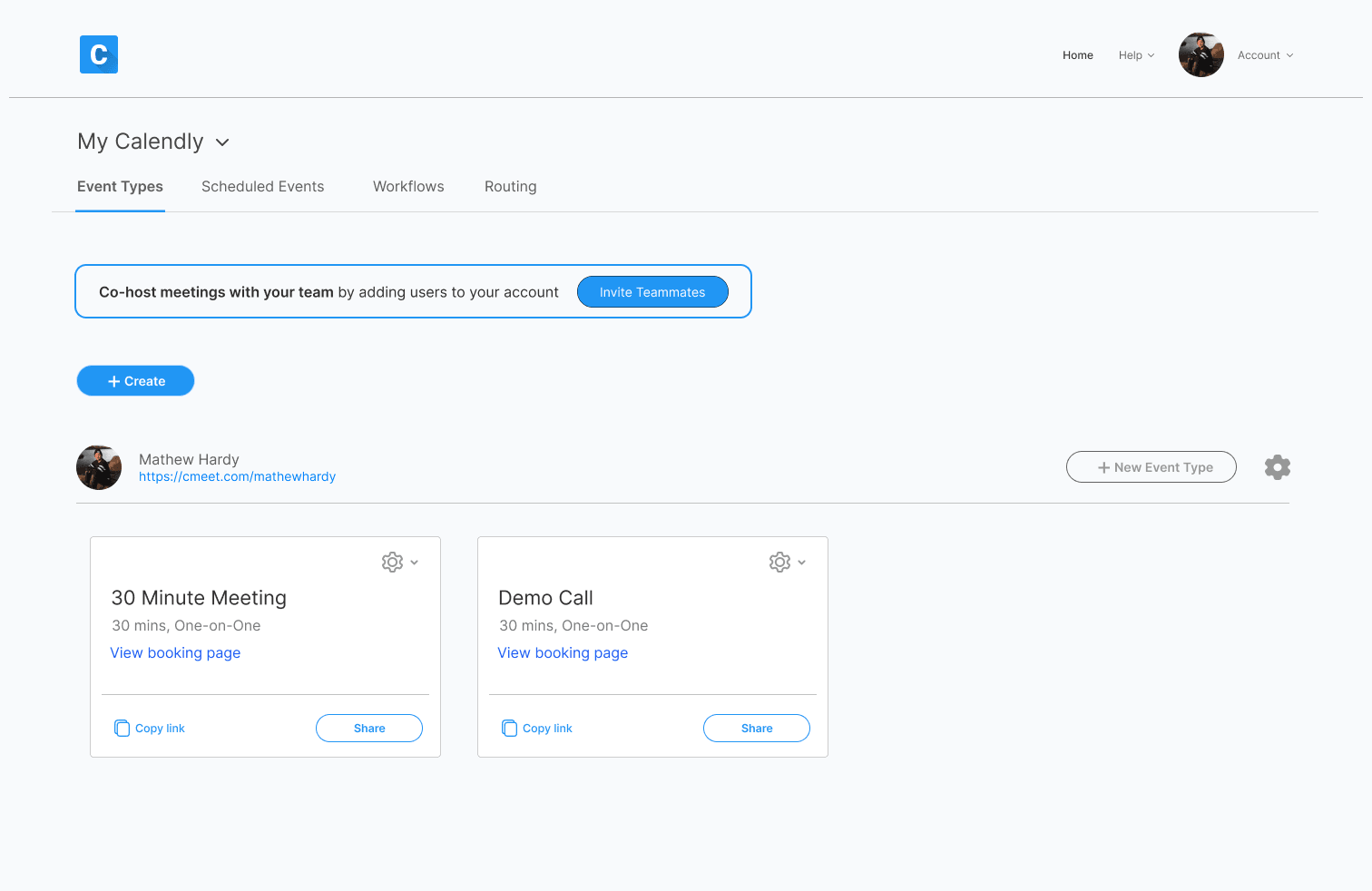Click the Calendly logo icon
Viewport: 1372px width, 891px height.
[98, 54]
